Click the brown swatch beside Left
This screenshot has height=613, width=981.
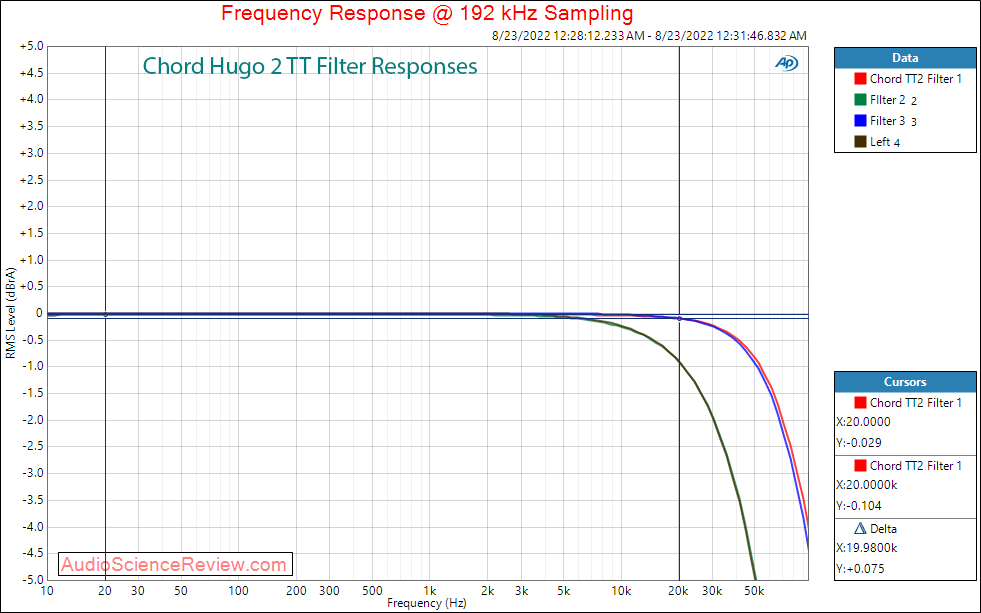(x=860, y=142)
